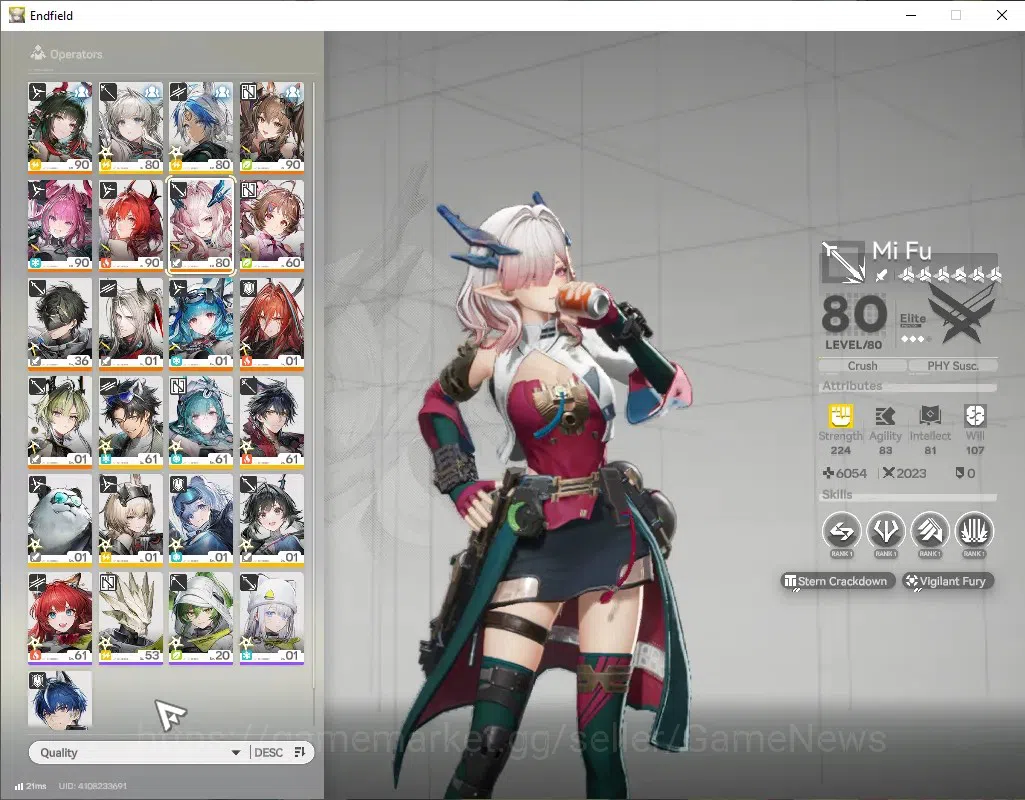The height and width of the screenshot is (800, 1025).
Task: Open the skill icon with trident-shaped prongs
Action: pyautogui.click(x=886, y=531)
